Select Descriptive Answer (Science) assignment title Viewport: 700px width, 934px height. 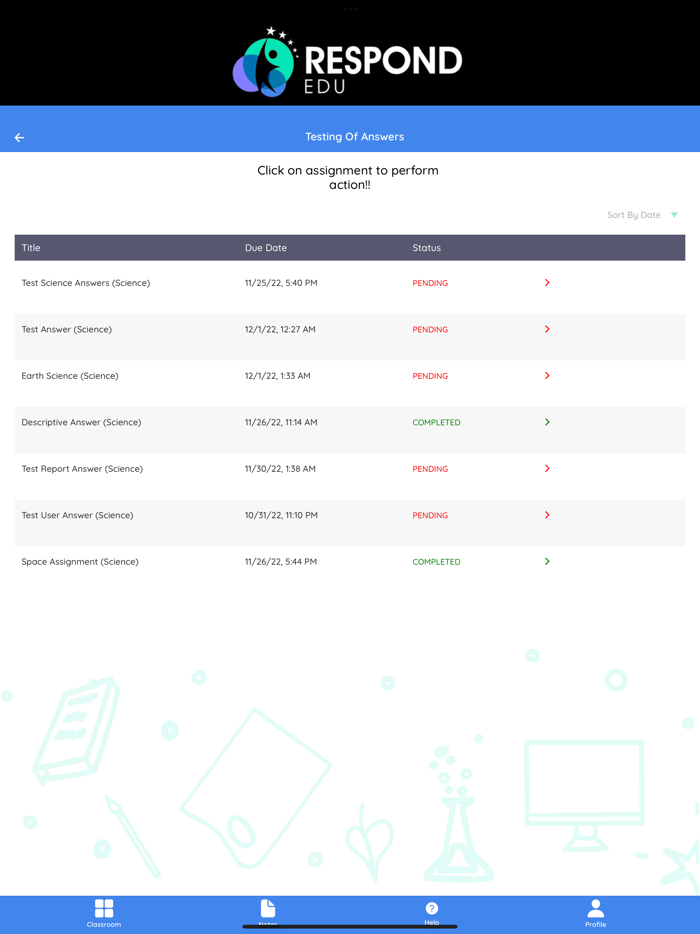point(81,422)
